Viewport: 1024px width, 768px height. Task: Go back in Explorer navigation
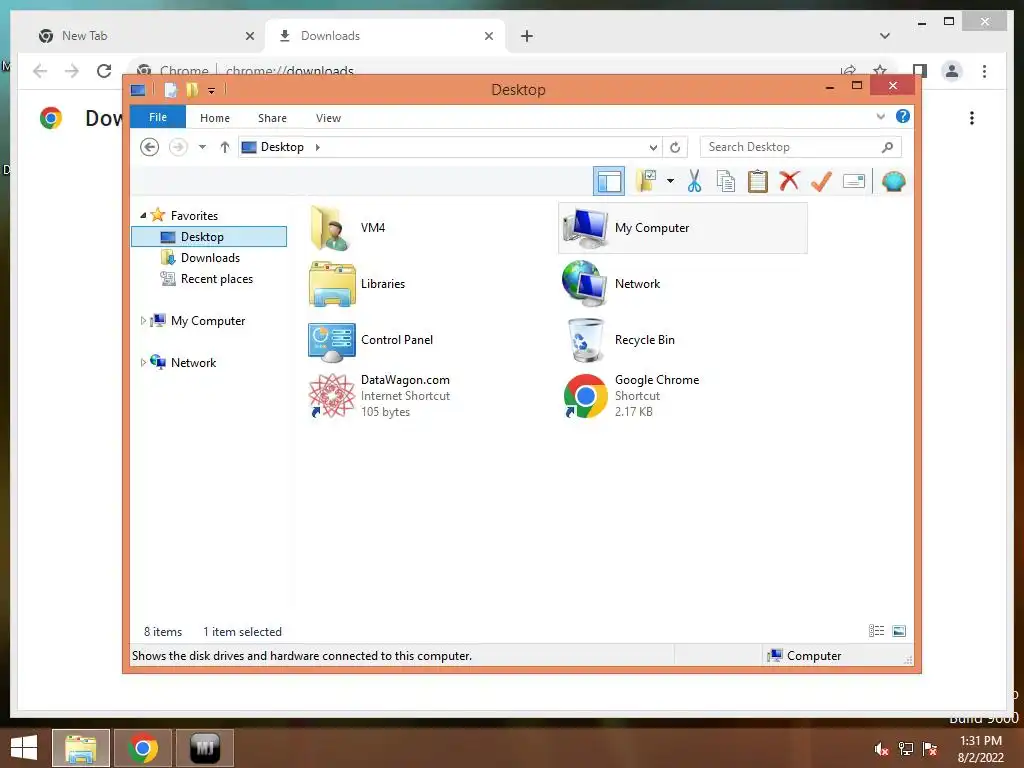(x=150, y=147)
